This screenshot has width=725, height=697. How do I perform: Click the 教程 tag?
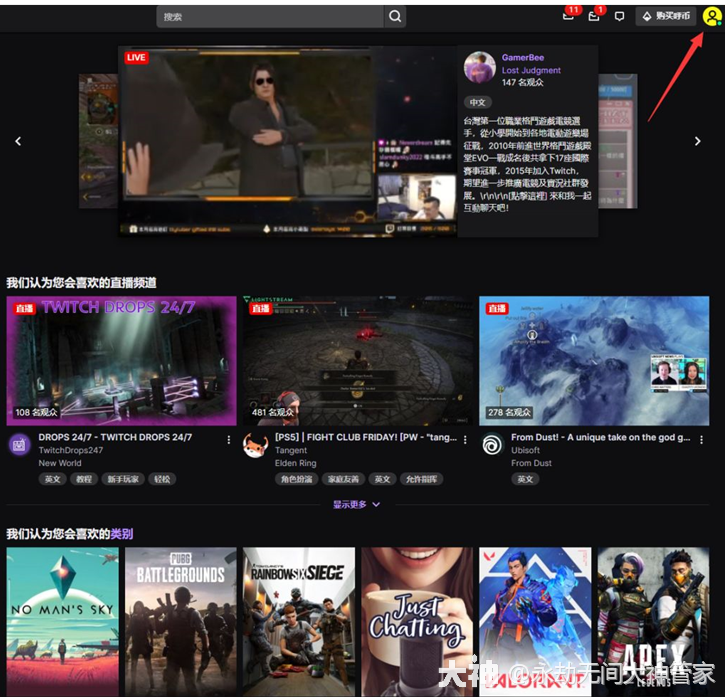click(x=84, y=479)
